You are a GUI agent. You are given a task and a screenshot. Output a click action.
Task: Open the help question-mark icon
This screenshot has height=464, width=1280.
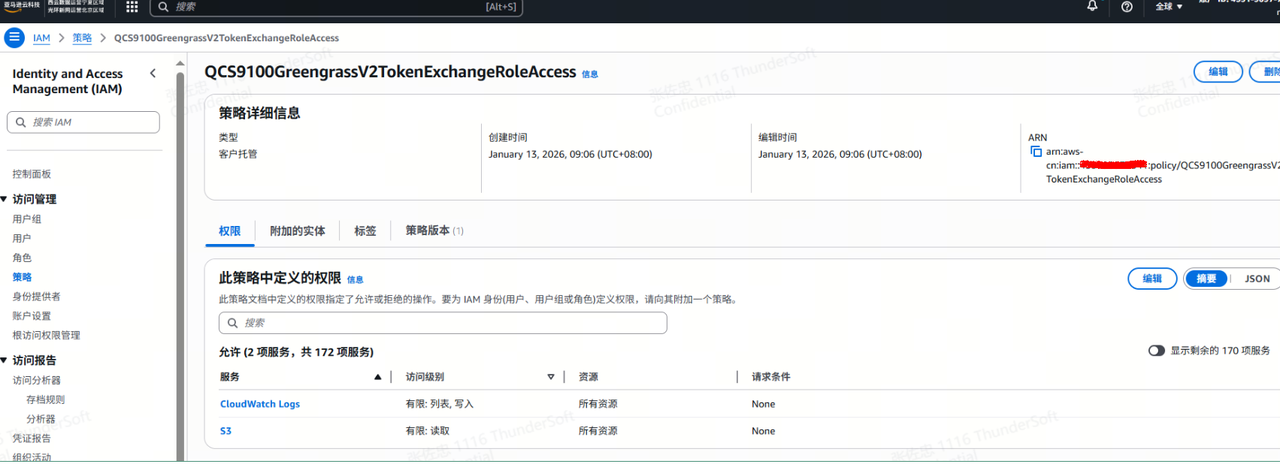[x=1127, y=6]
